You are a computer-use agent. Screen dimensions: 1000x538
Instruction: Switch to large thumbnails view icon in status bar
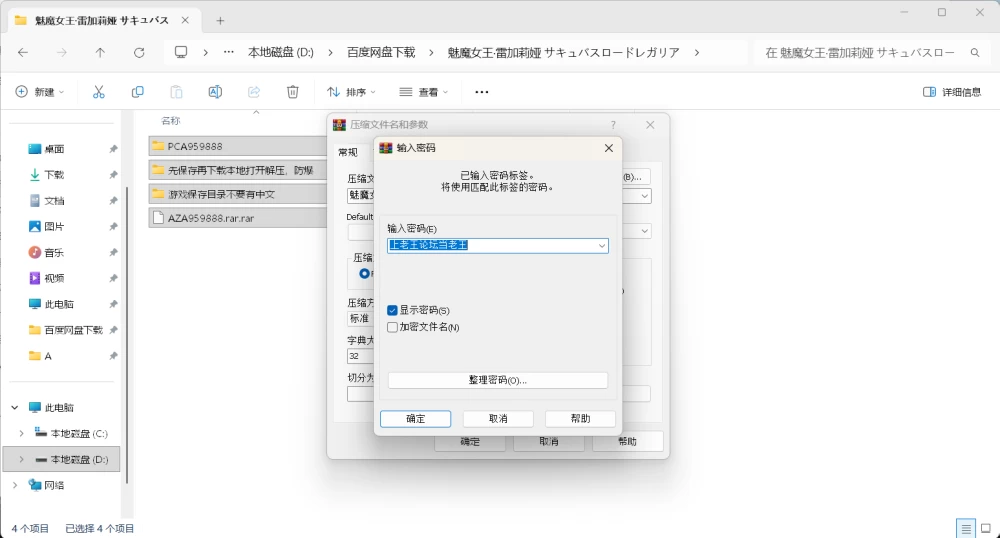click(x=986, y=528)
